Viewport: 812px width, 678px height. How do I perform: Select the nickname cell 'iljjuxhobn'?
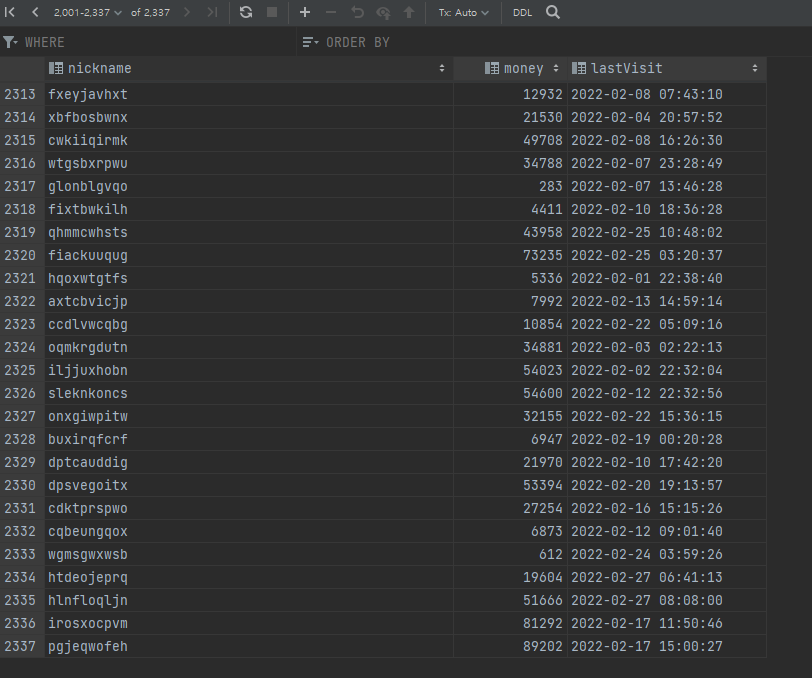point(249,370)
